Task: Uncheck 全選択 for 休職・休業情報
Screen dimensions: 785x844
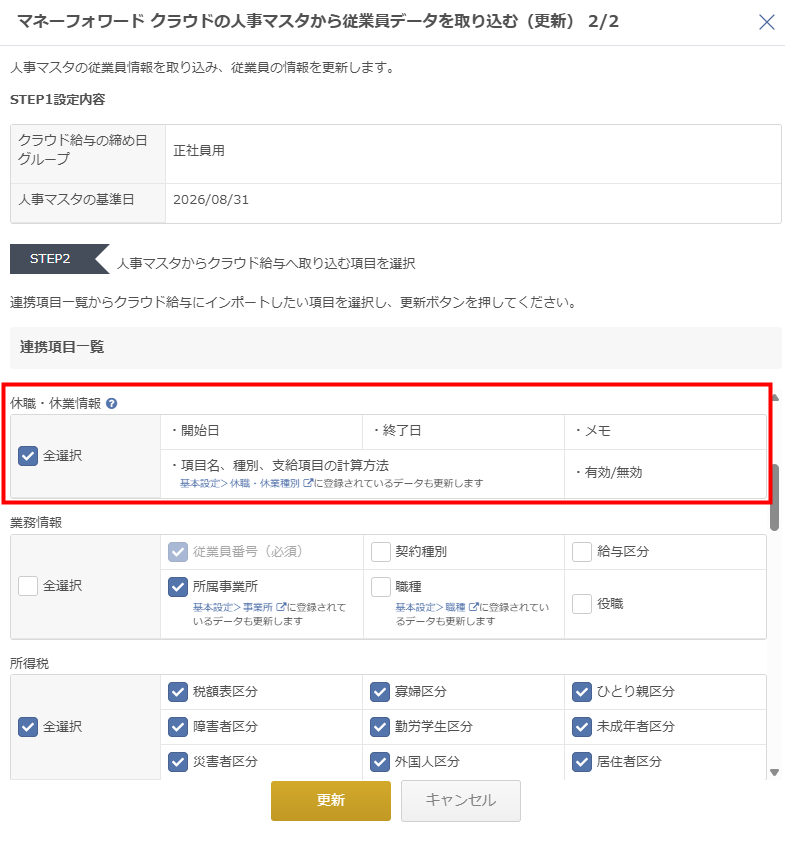Action: click(x=28, y=456)
